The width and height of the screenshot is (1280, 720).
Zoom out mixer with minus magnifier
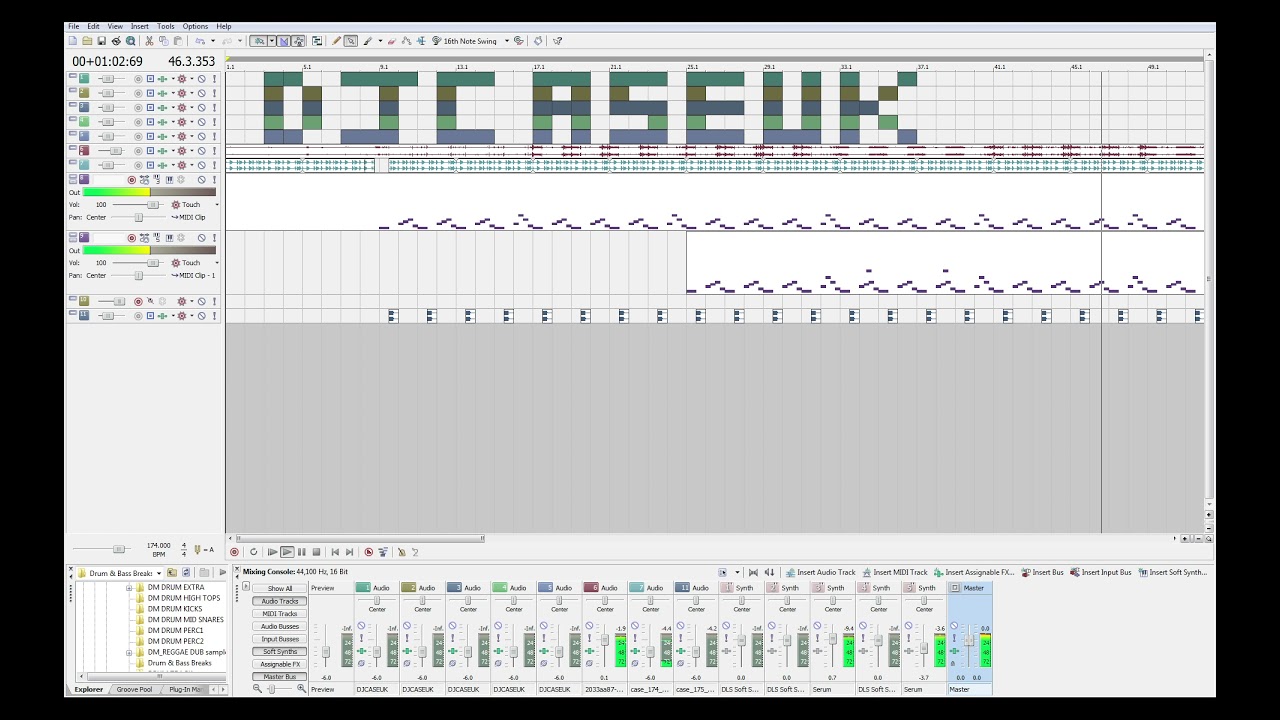click(x=257, y=689)
